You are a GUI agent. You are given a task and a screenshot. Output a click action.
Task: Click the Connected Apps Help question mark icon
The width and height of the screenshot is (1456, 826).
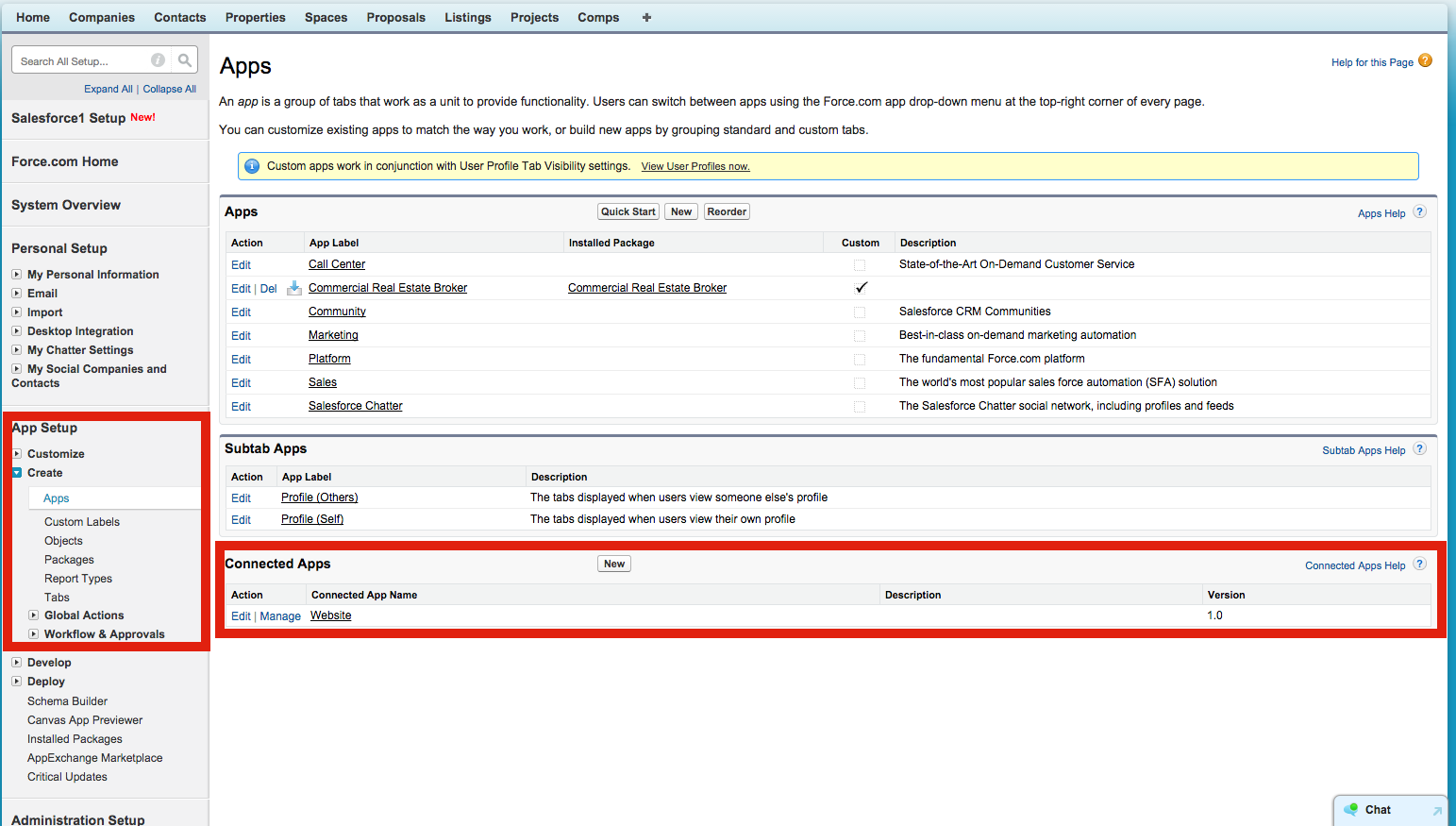pyautogui.click(x=1420, y=564)
